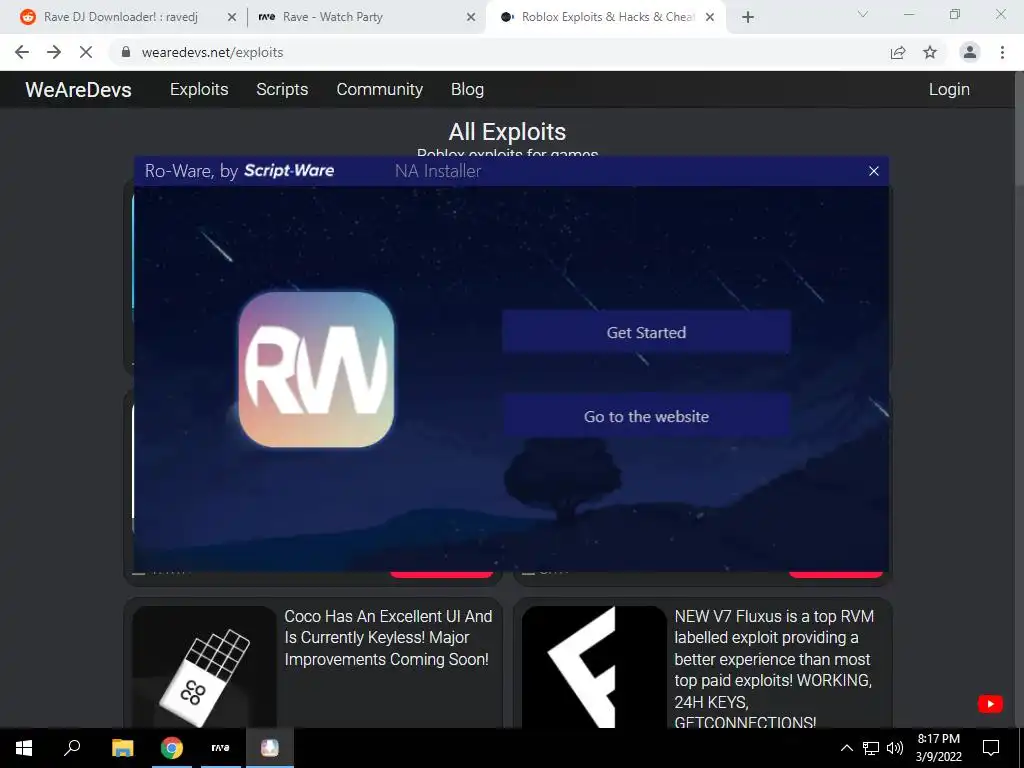The height and width of the screenshot is (768, 1024).
Task: Click the Coco exploit description text
Action: (388, 637)
